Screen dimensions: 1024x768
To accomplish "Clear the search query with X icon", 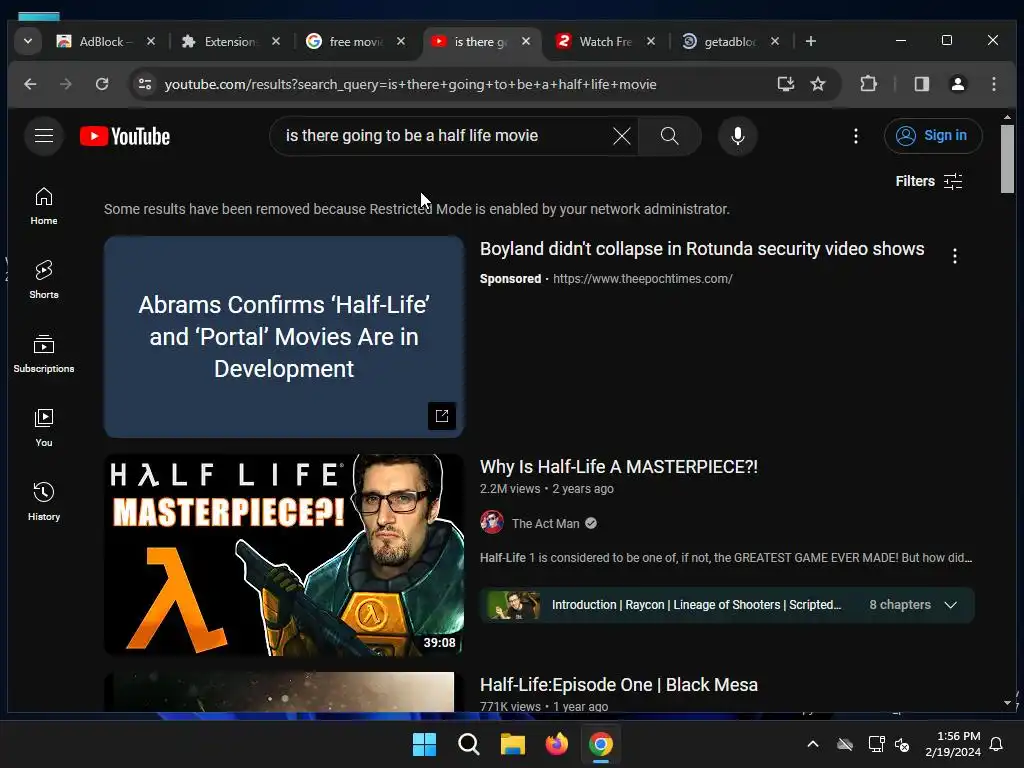I will point(622,136).
